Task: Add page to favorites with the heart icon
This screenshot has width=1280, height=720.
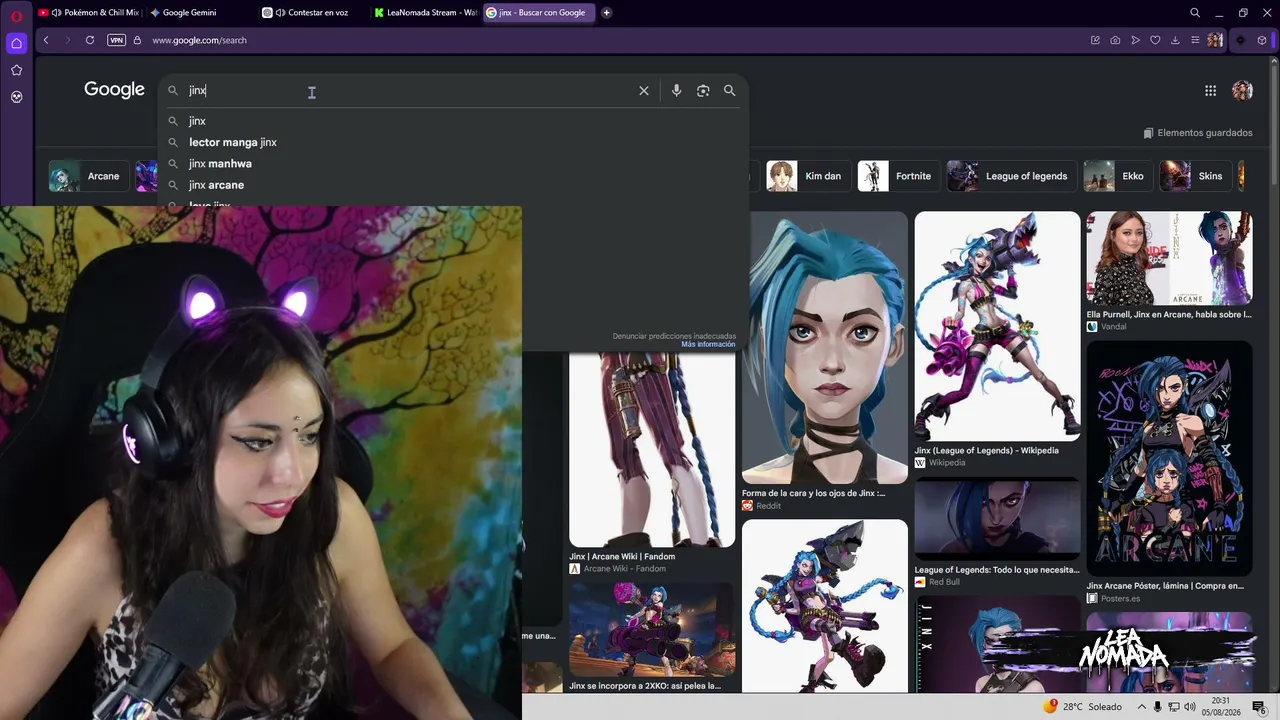Action: click(1155, 40)
